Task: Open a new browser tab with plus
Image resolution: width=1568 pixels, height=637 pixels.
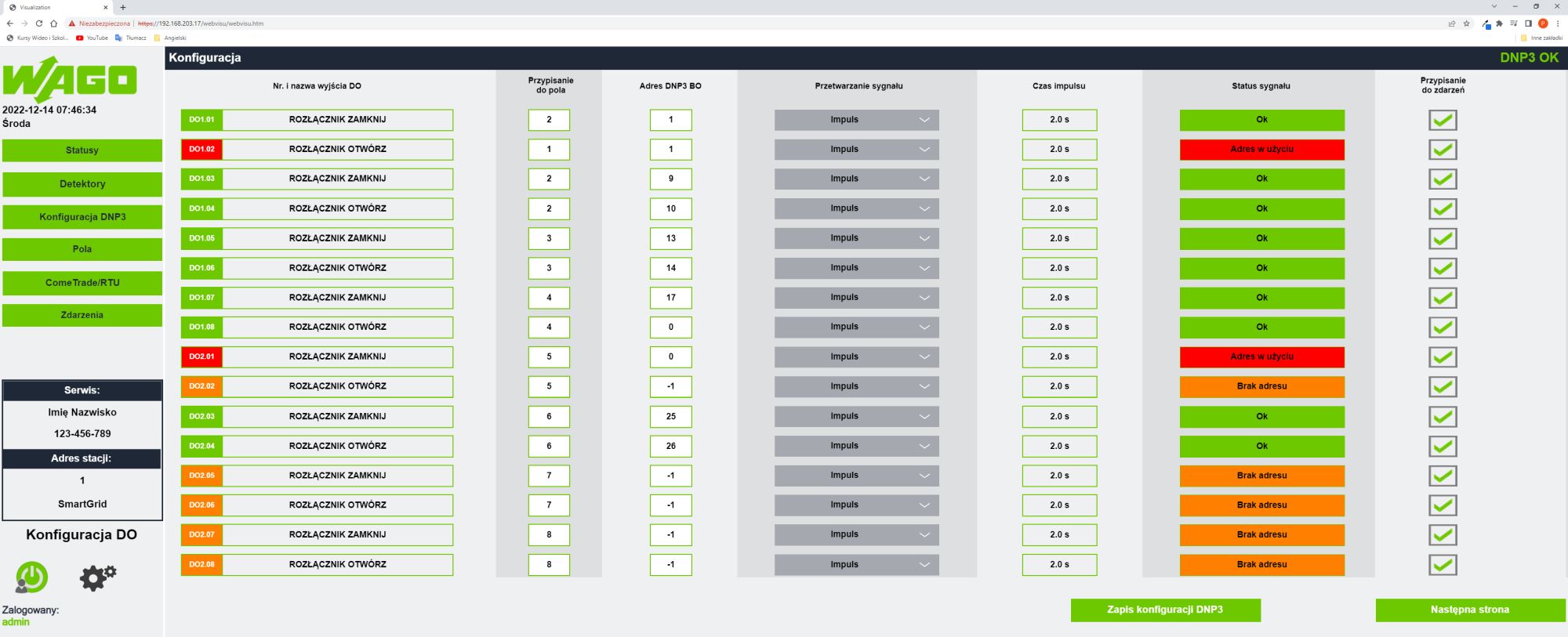Action: pos(123,7)
